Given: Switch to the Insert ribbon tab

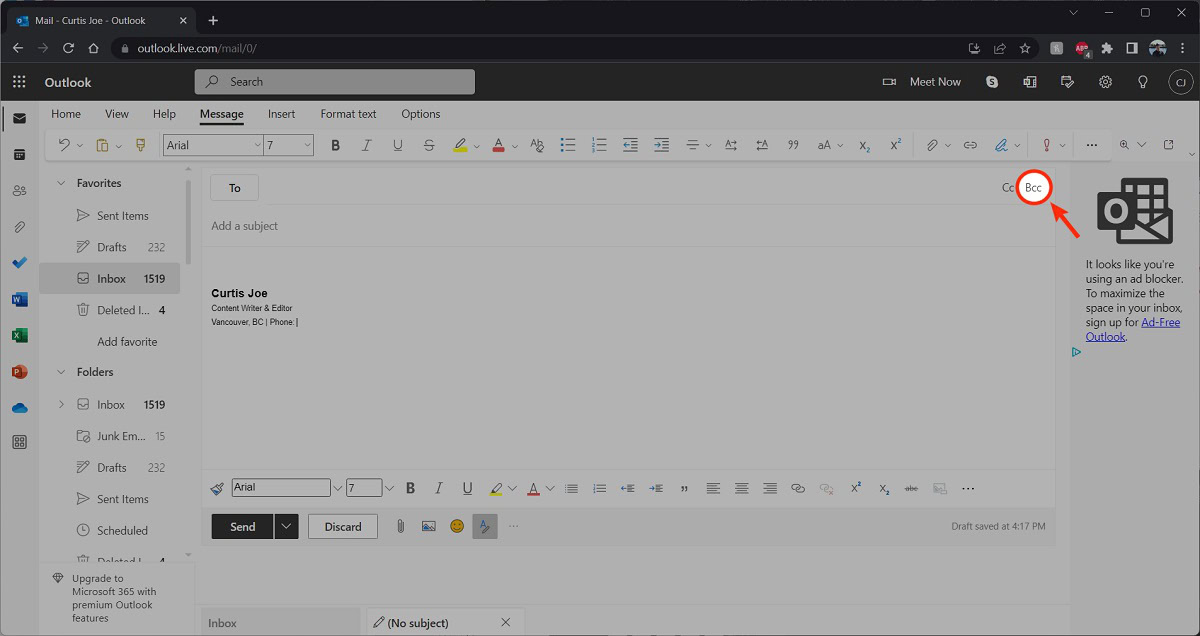Looking at the screenshot, I should tap(281, 114).
